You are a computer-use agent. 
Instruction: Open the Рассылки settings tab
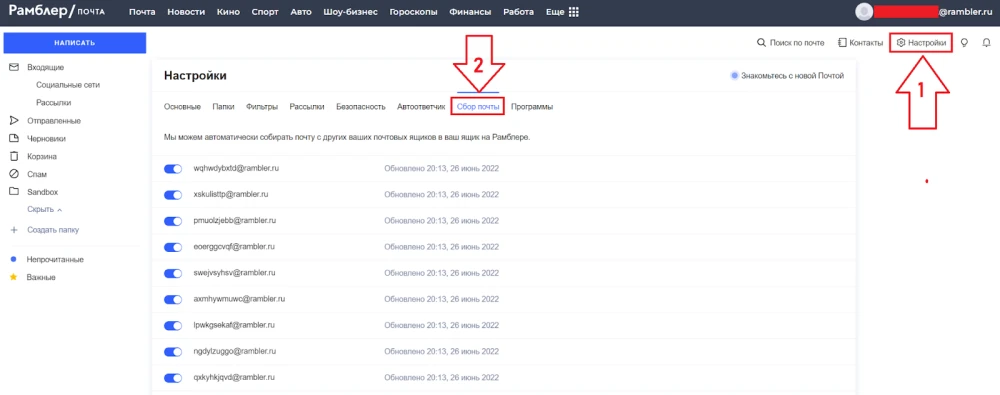[307, 107]
